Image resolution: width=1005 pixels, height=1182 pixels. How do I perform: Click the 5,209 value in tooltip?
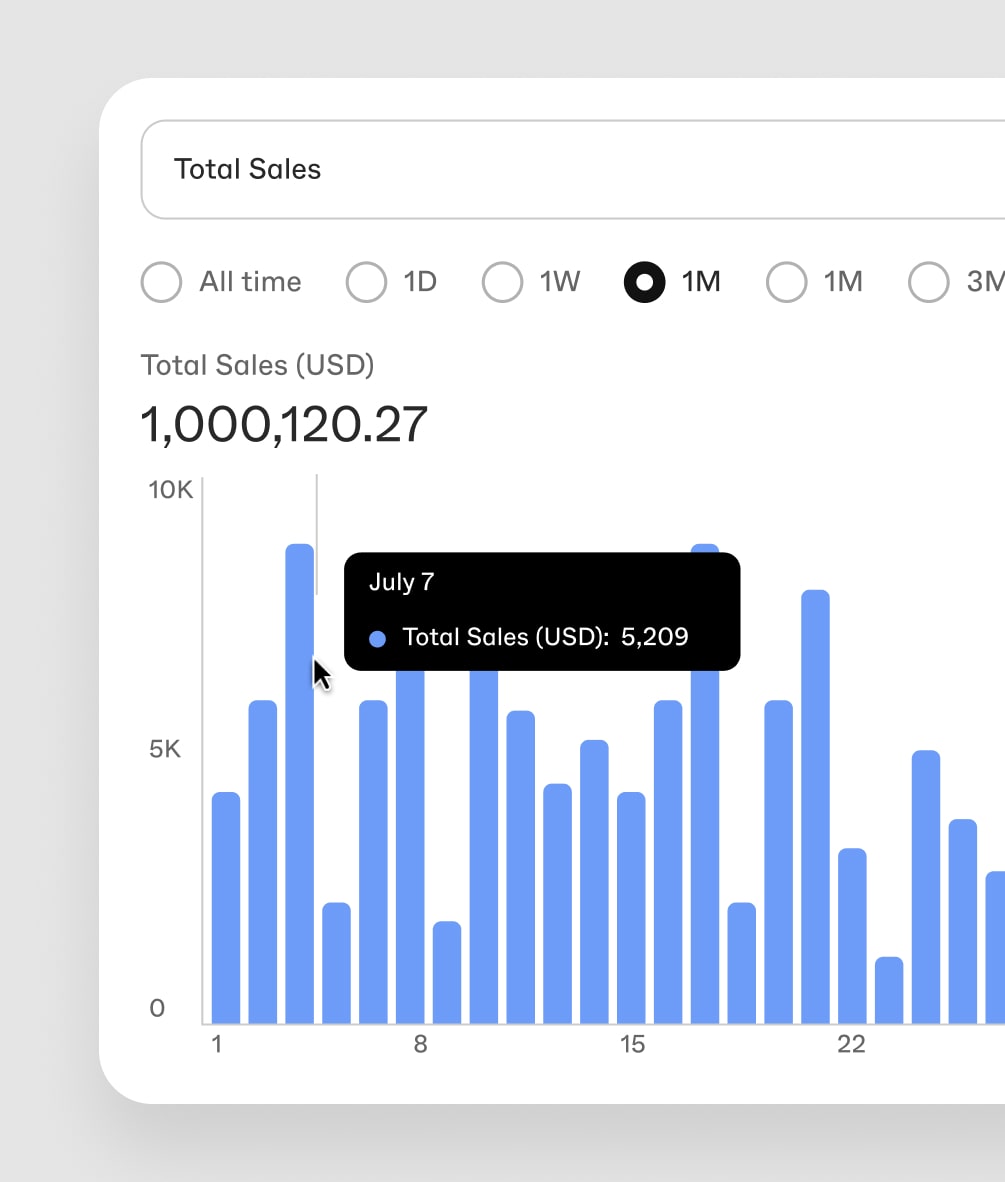coord(654,637)
